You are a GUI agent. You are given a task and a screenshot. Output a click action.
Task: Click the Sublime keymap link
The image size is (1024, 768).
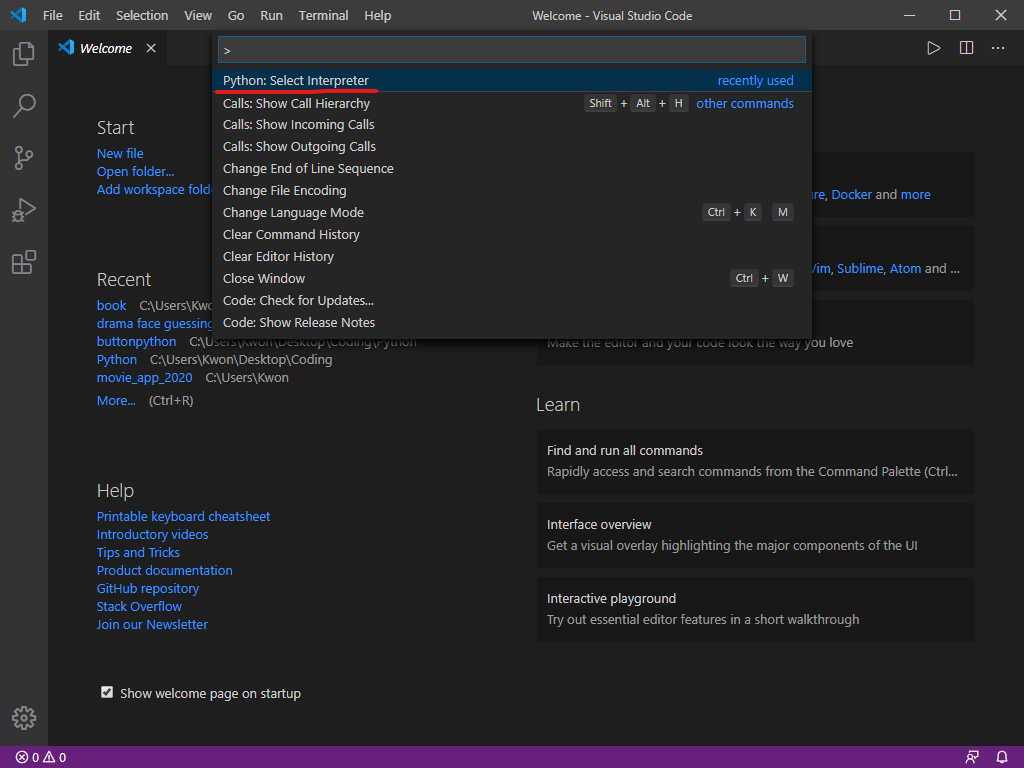tap(860, 268)
